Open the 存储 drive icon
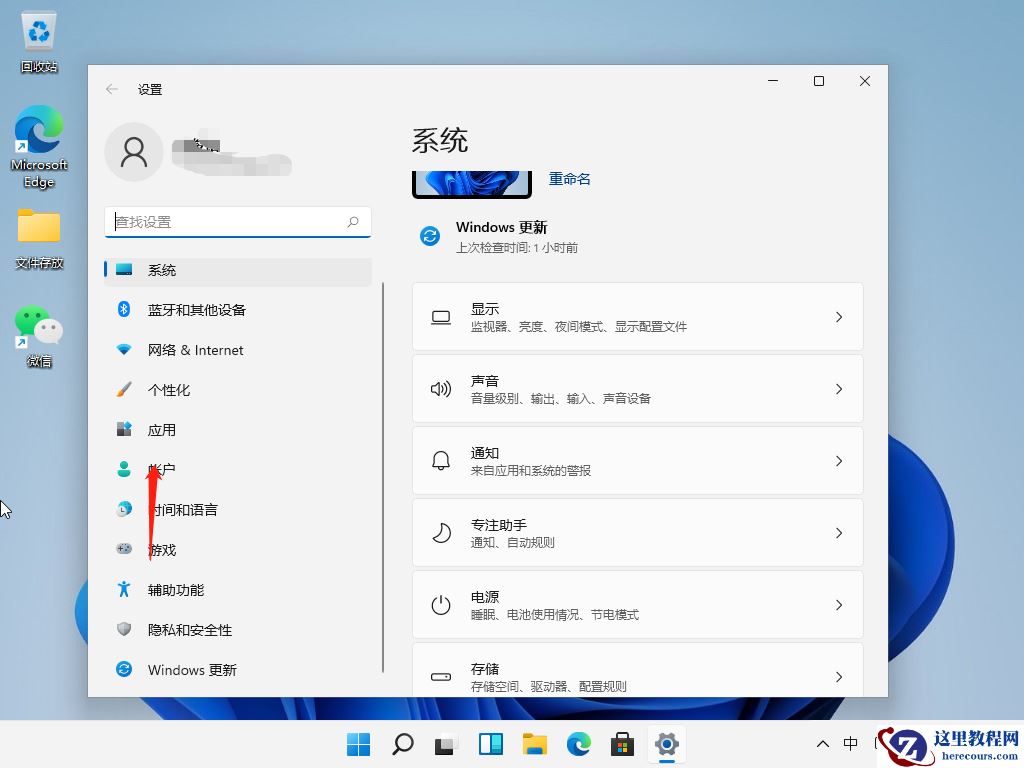 [441, 676]
